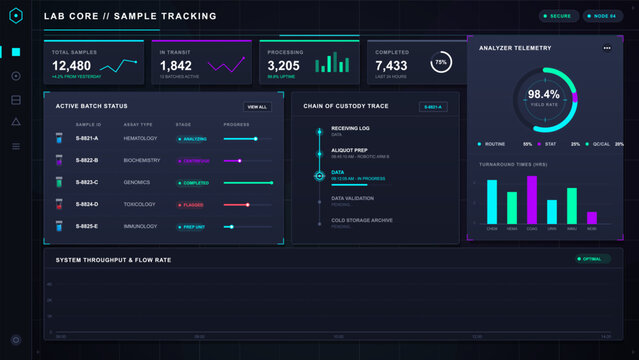Click the Centrifuge stage badge
Image resolution: width=639 pixels, height=360 pixels.
pos(194,161)
